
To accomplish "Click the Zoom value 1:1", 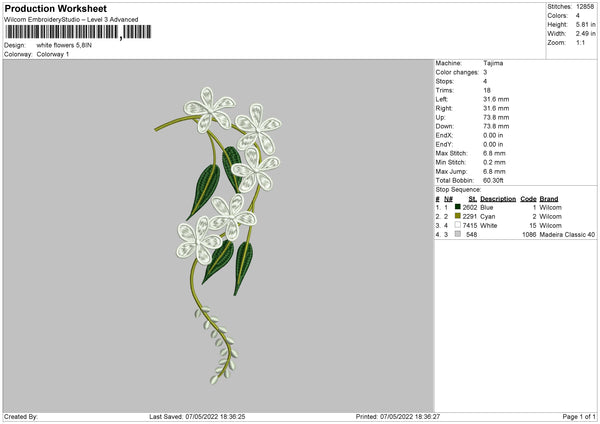I will (x=580, y=42).
